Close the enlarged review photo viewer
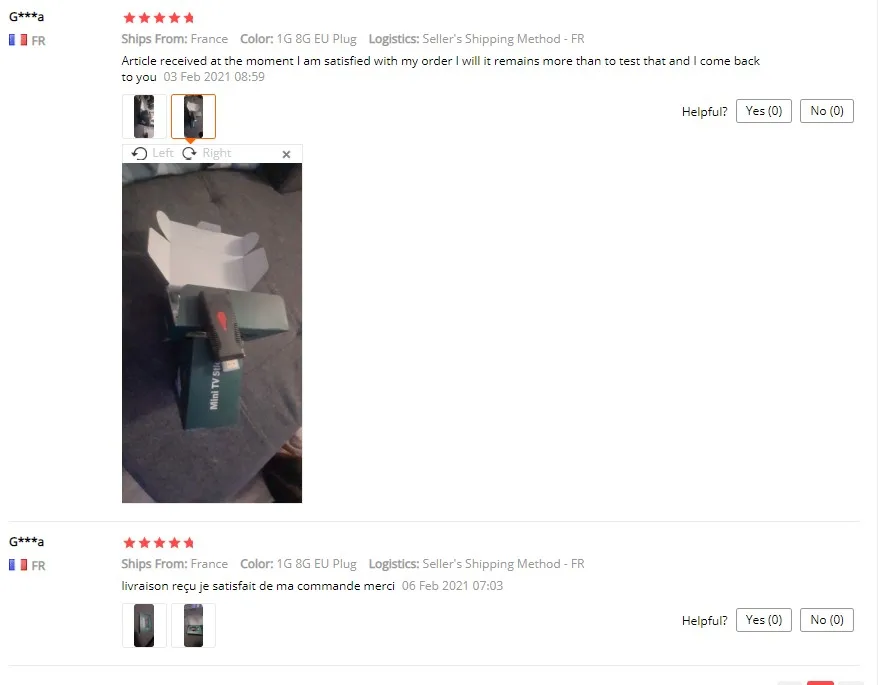878x685 pixels. pos(286,154)
